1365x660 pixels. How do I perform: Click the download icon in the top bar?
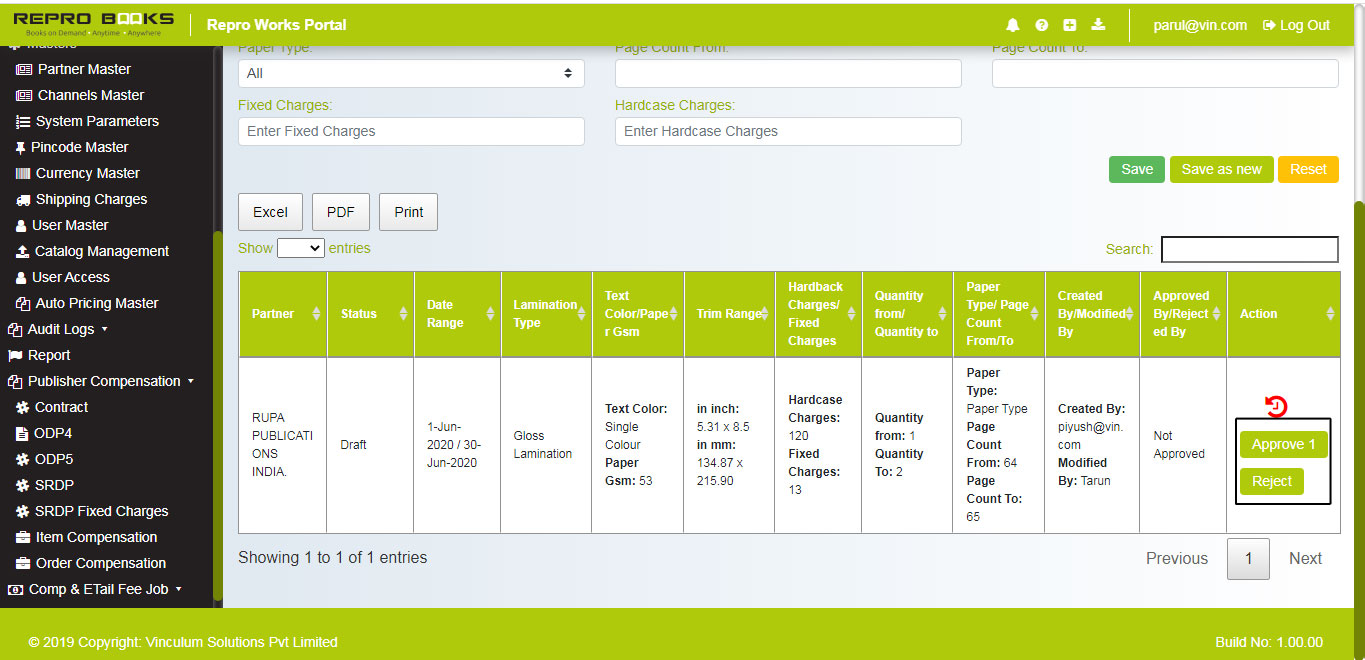point(1097,24)
